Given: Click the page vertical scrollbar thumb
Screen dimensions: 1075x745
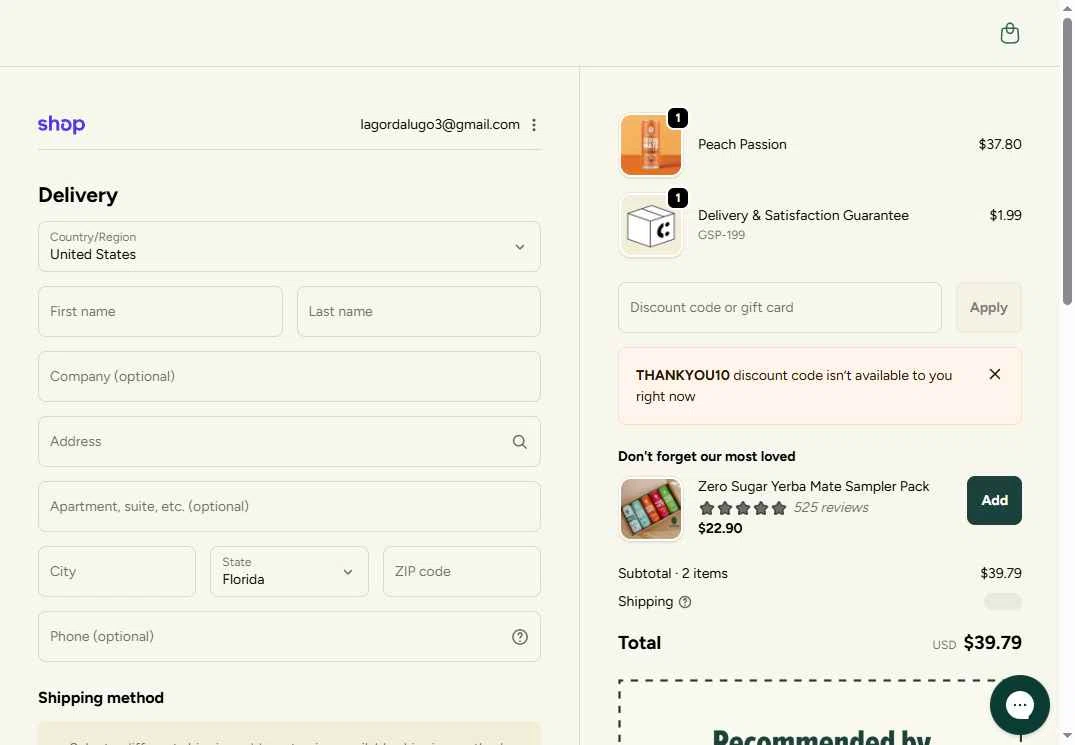Looking at the screenshot, I should 1067,161.
